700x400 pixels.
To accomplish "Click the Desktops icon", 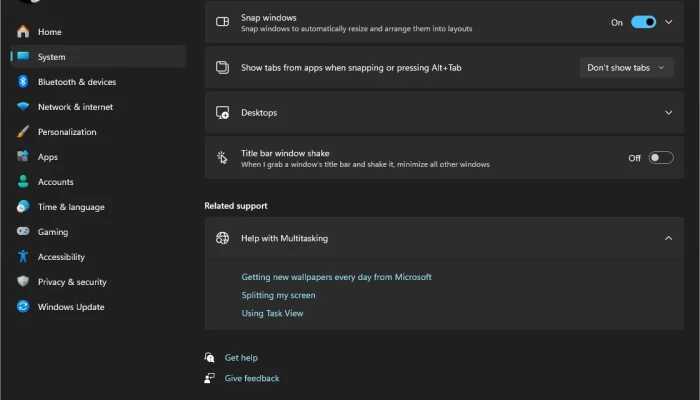I will click(222, 112).
